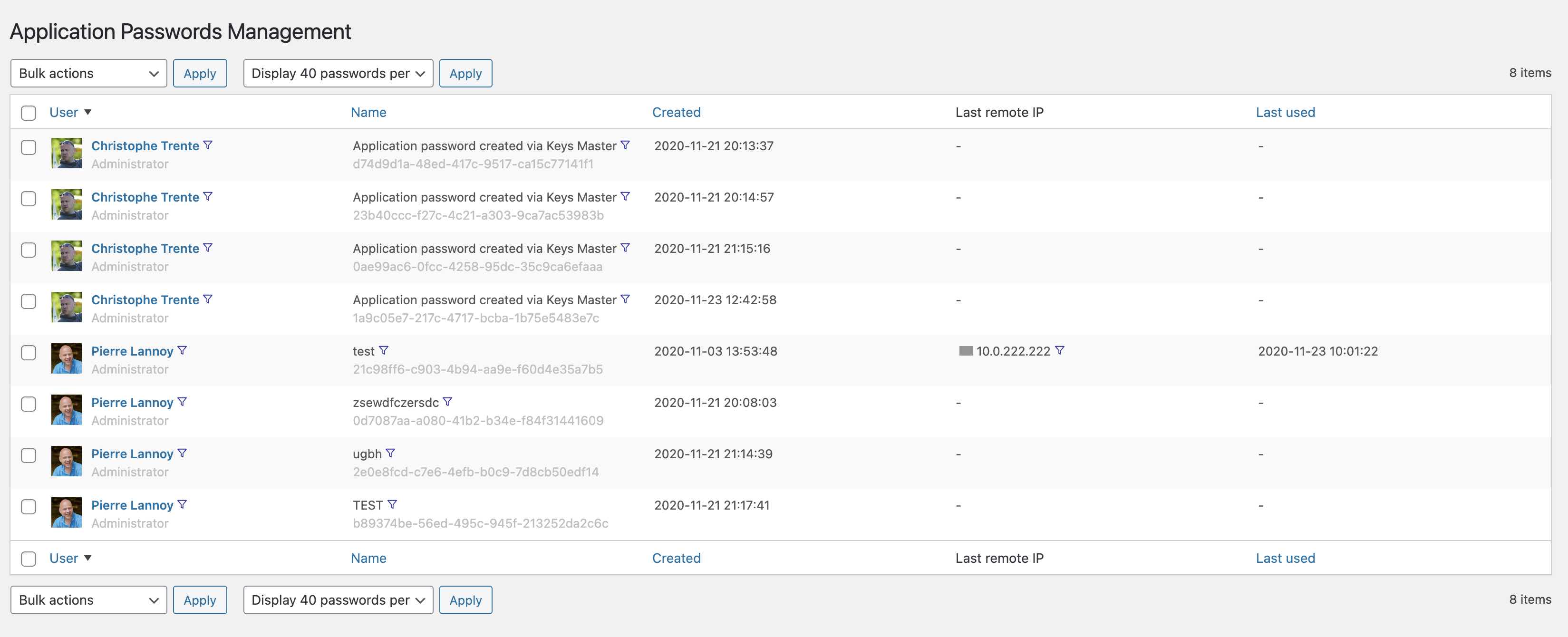The height and width of the screenshot is (637, 1568).
Task: Filter by user in last Pierre Lannoy row
Action: [182, 504]
